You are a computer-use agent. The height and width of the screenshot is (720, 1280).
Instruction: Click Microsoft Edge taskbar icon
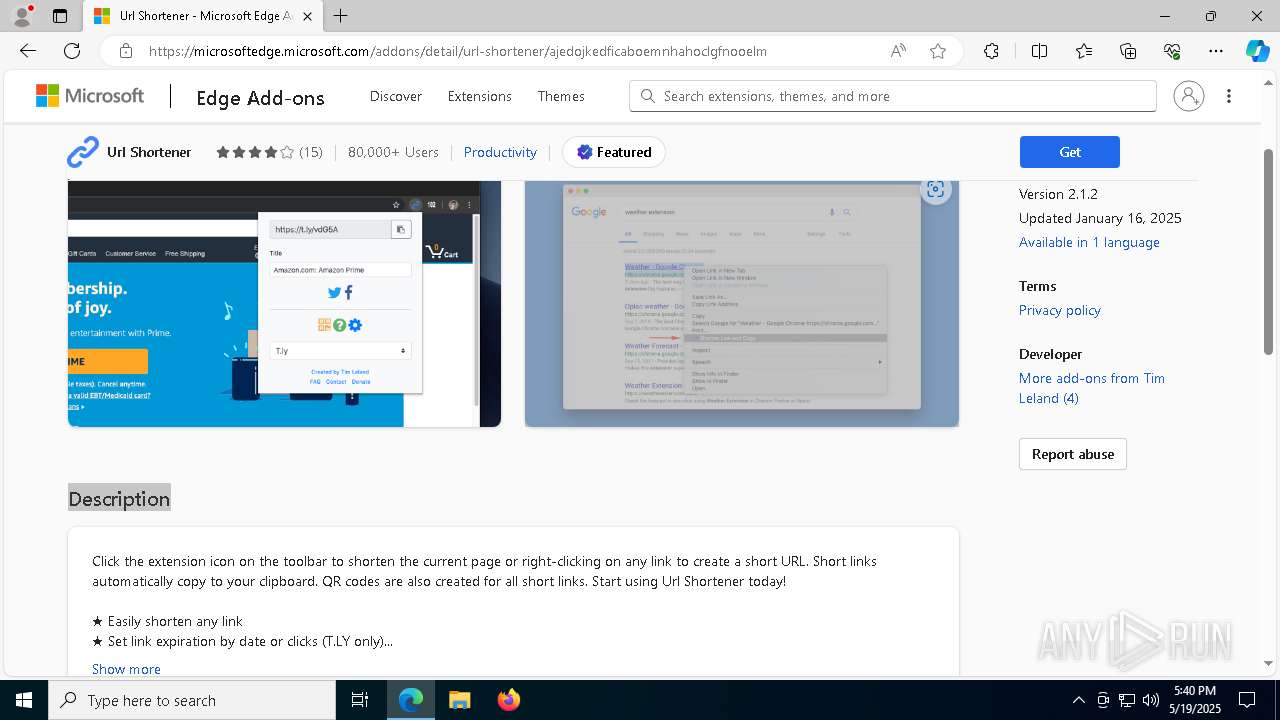click(411, 700)
